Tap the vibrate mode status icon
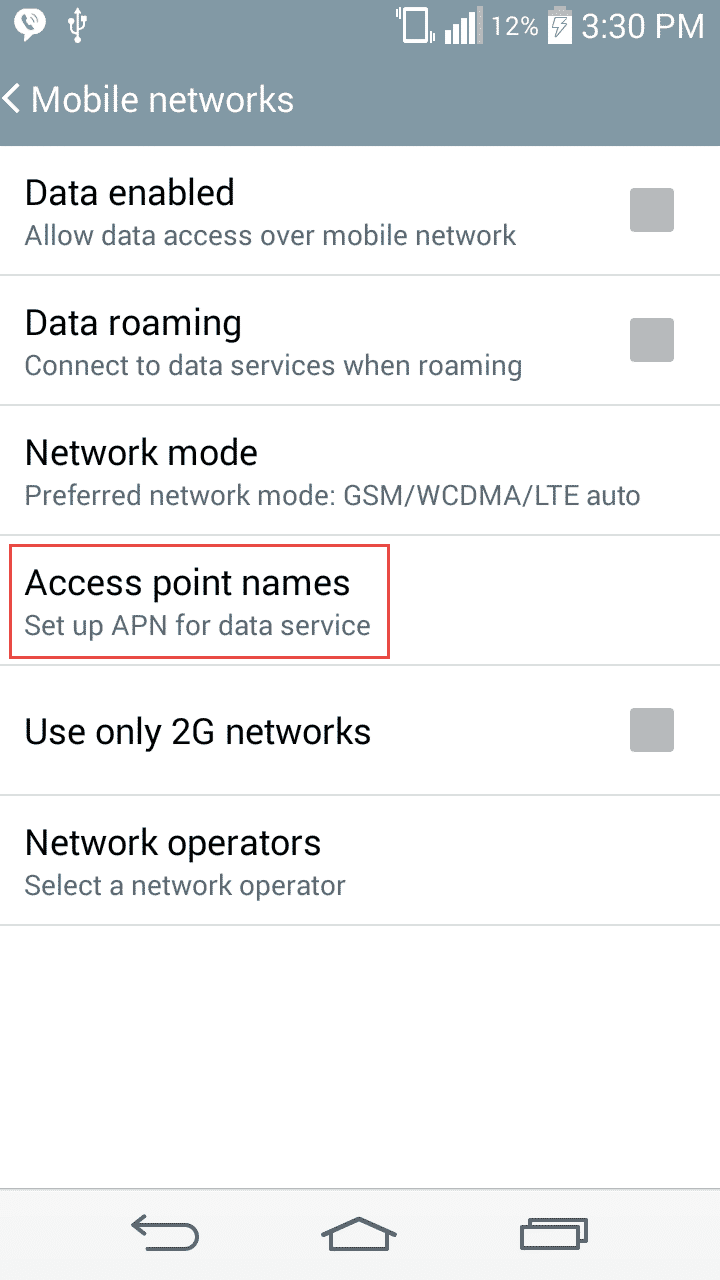720x1280 pixels. (413, 26)
